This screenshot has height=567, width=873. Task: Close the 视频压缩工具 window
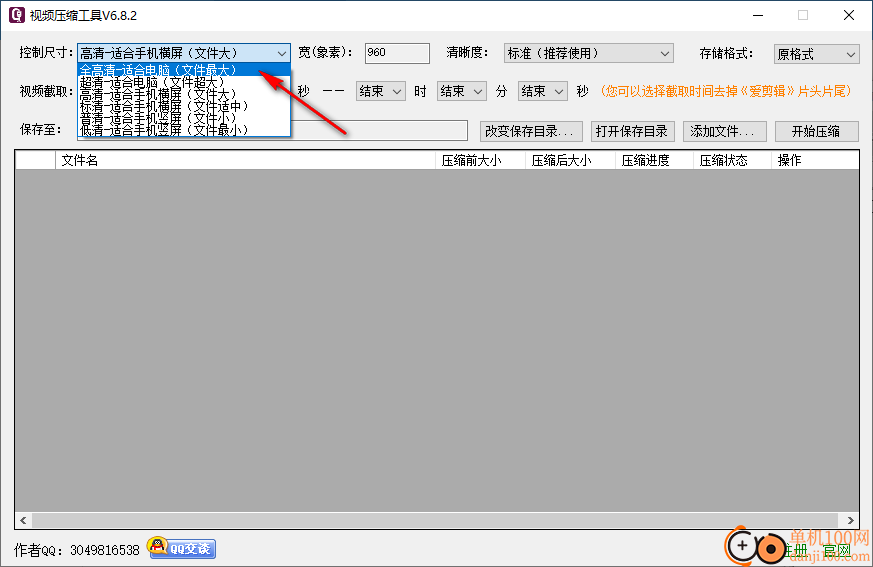tap(849, 16)
